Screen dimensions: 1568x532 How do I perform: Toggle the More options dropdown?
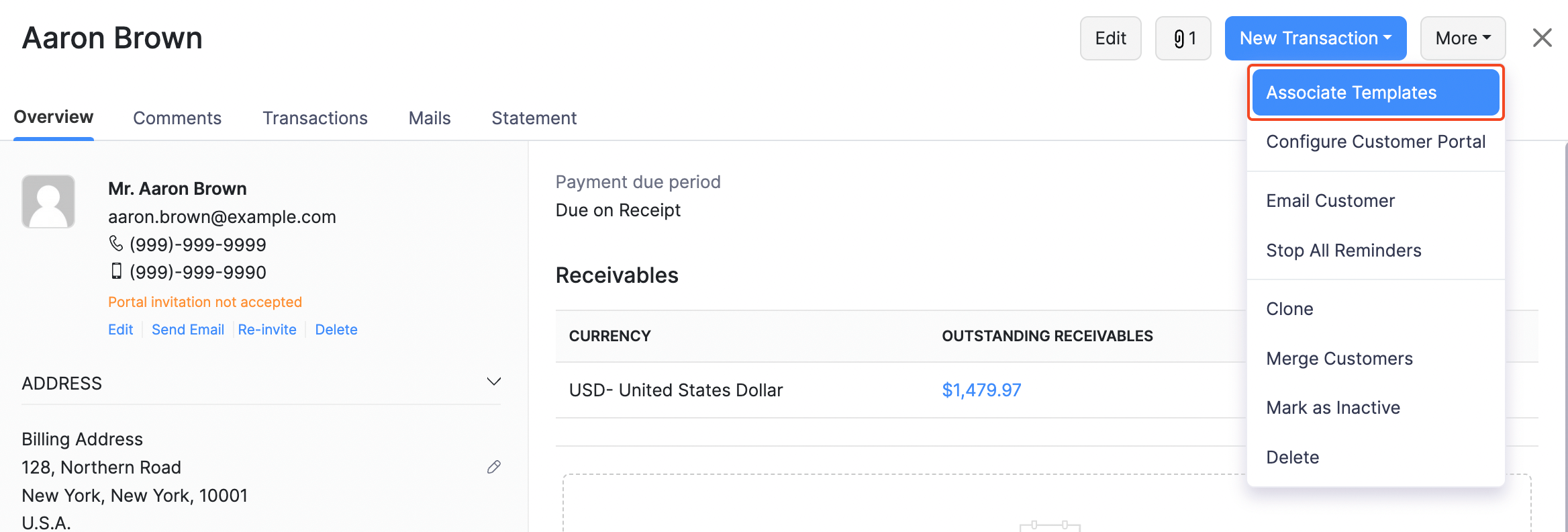[x=1463, y=38]
